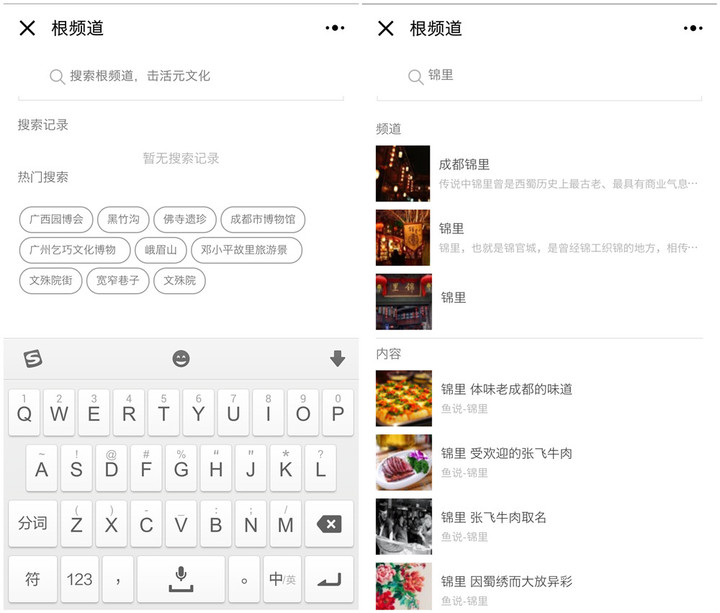Viewport: 720px width, 613px height.
Task: Tap the G key
Action: tap(181, 468)
